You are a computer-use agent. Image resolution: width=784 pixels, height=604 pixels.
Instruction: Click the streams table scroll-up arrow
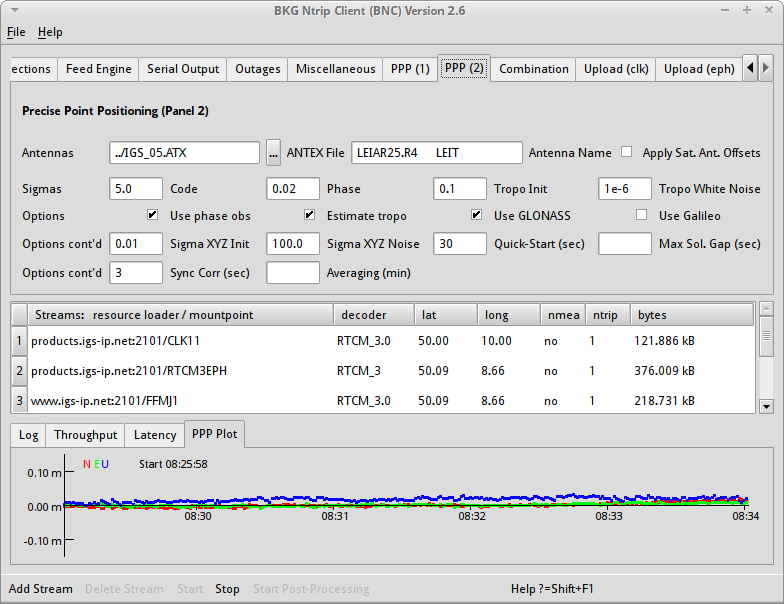tap(766, 309)
